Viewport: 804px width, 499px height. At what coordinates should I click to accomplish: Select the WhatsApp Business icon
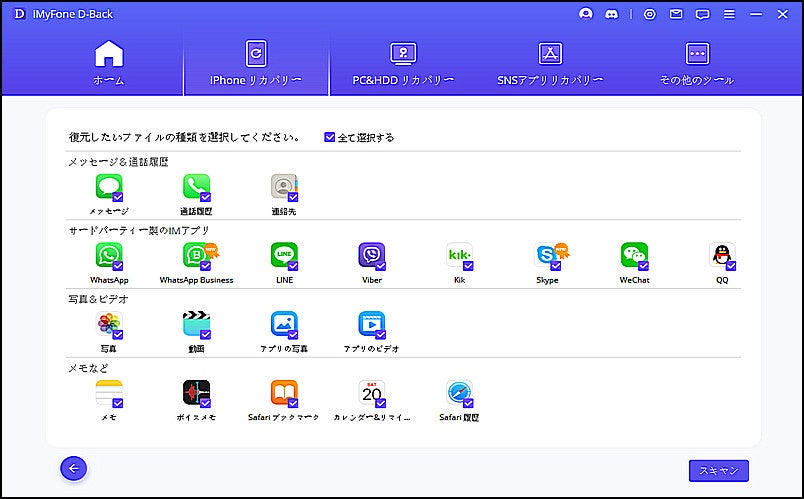(196, 255)
